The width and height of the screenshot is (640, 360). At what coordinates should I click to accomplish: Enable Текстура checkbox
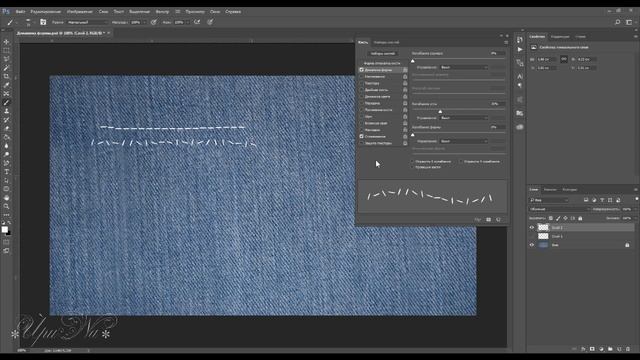click(362, 83)
